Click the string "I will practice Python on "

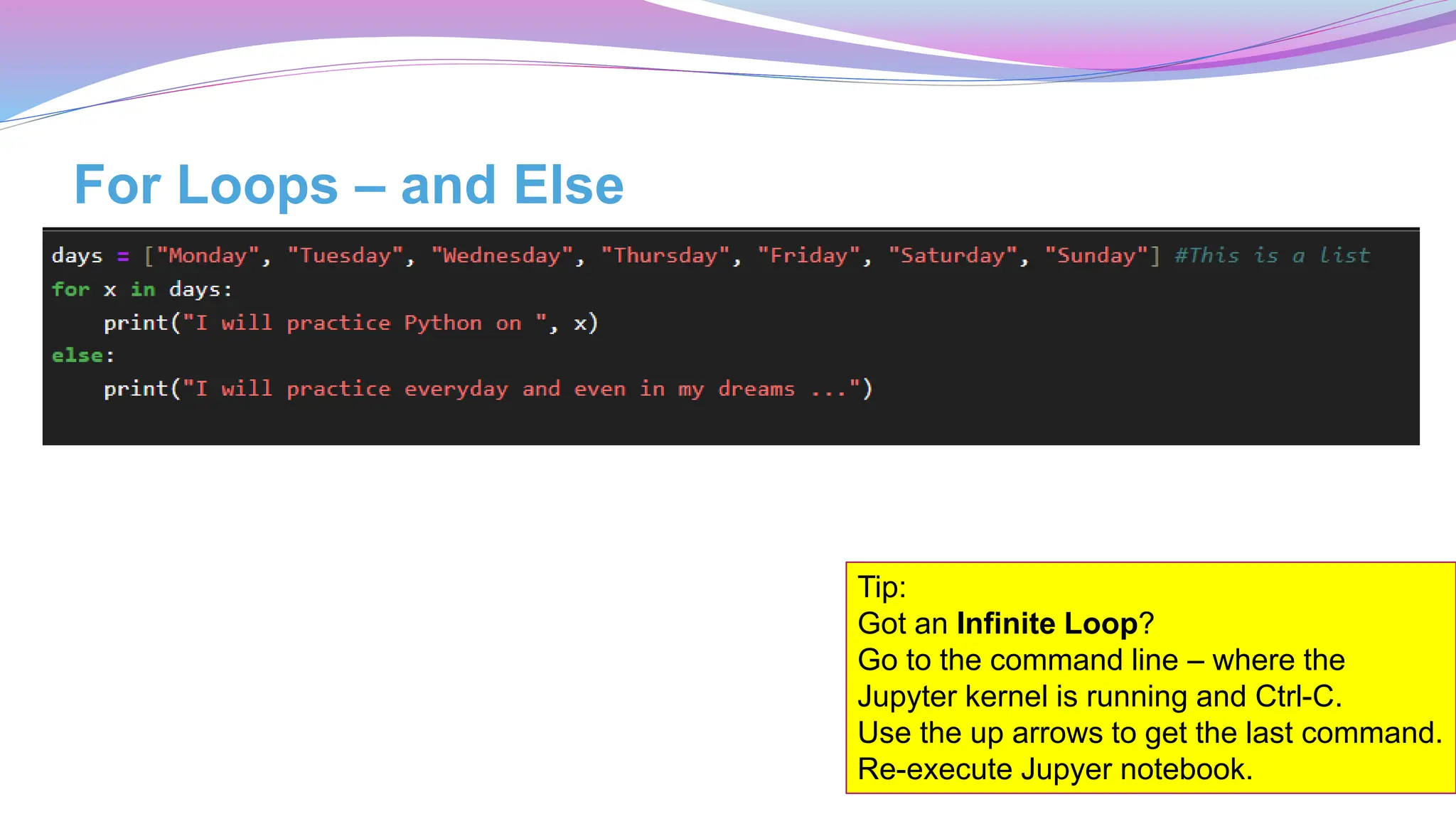click(365, 323)
